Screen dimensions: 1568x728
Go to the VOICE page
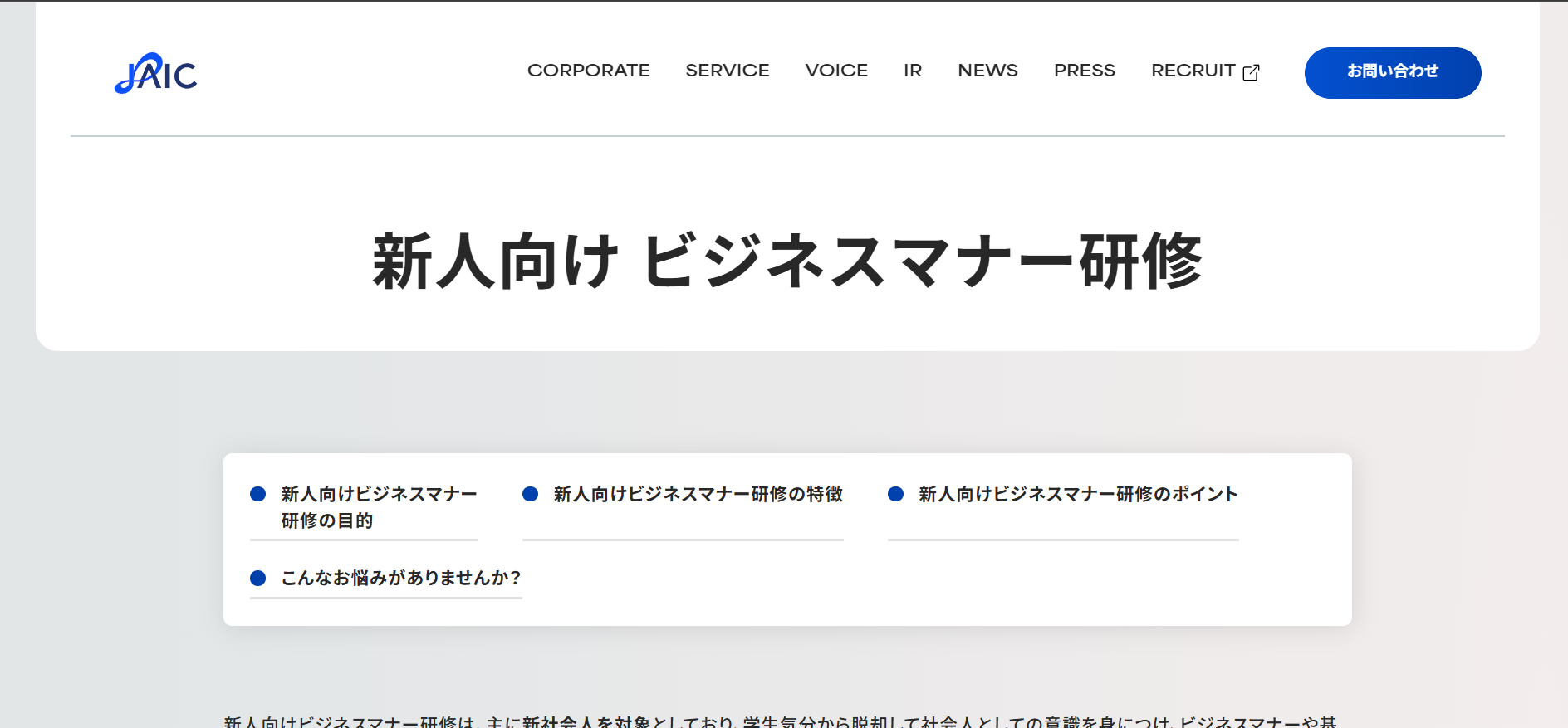click(835, 71)
